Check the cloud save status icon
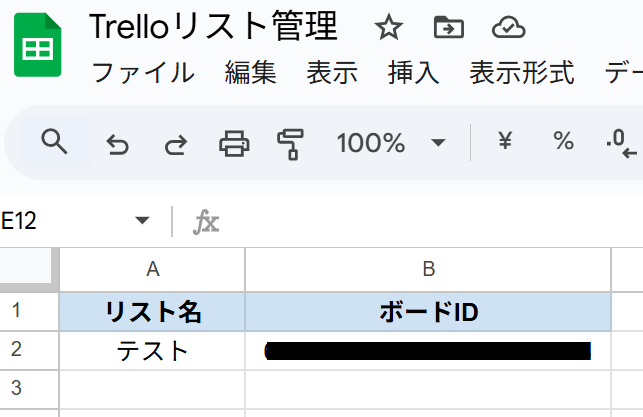The height and width of the screenshot is (417, 643). [x=510, y=28]
